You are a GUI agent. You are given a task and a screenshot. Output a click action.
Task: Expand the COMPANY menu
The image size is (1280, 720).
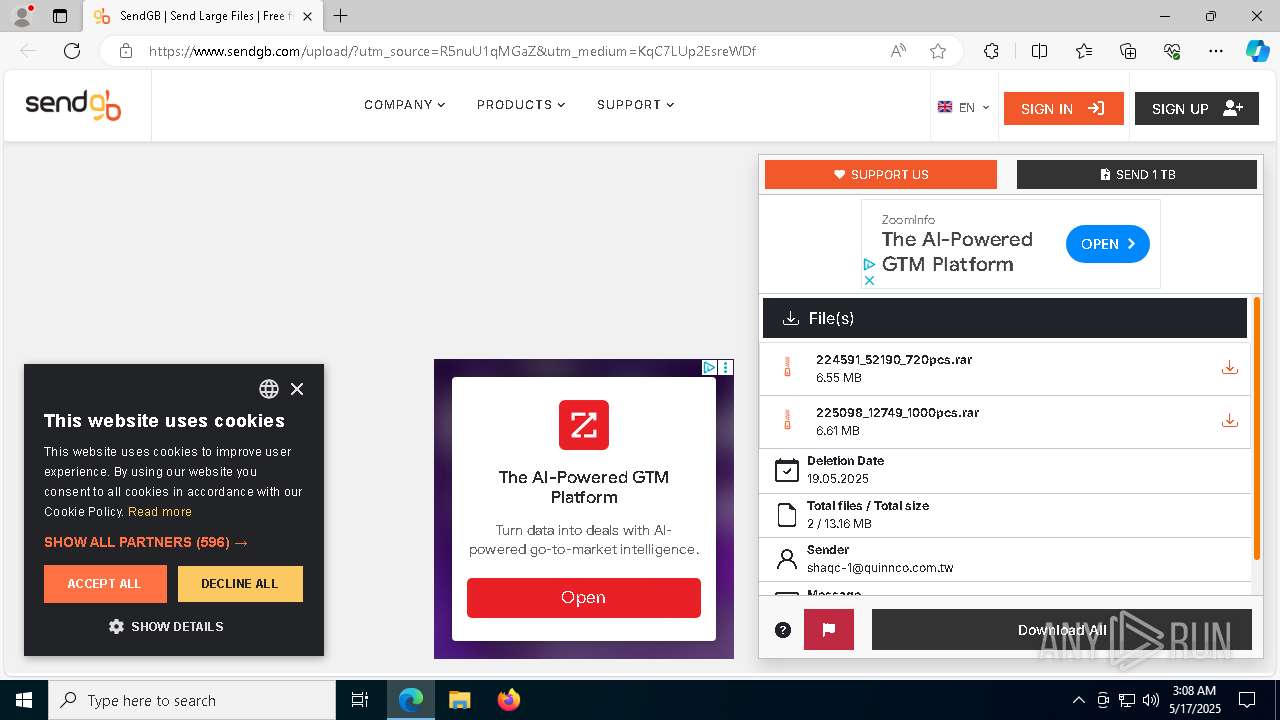point(405,105)
